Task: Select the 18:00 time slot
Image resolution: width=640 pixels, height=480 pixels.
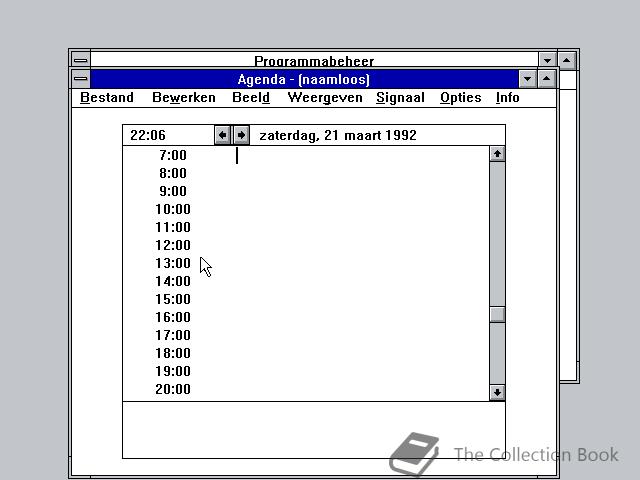Action: (x=173, y=353)
